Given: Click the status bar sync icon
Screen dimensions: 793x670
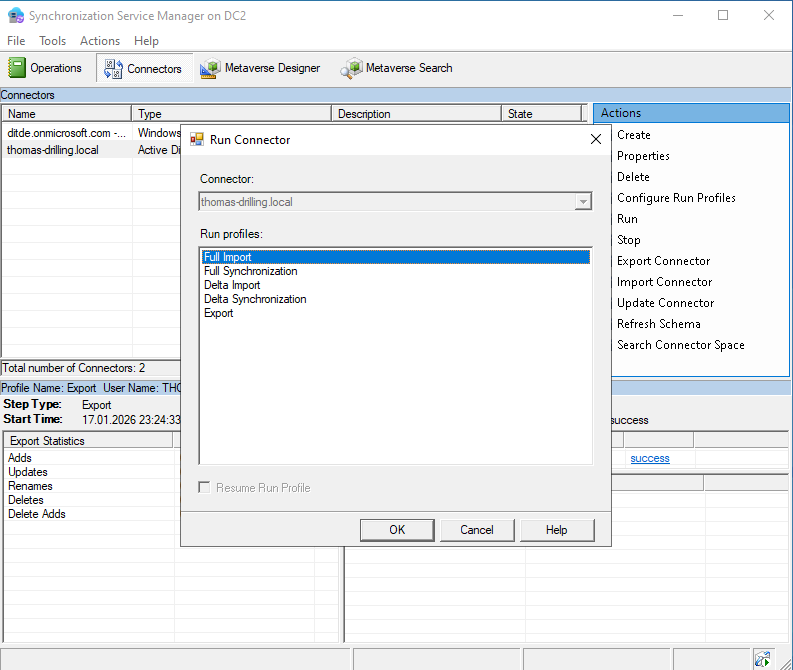Looking at the screenshot, I should point(762,659).
